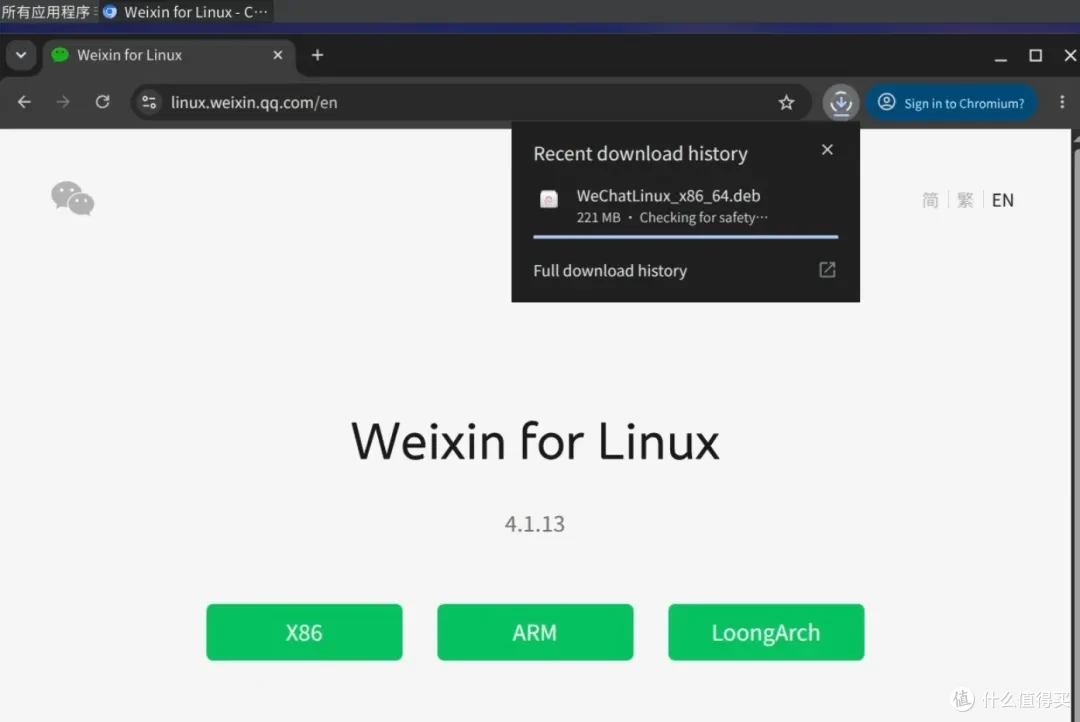Download the X86 version
Screen dimensions: 1080x722
point(304,632)
